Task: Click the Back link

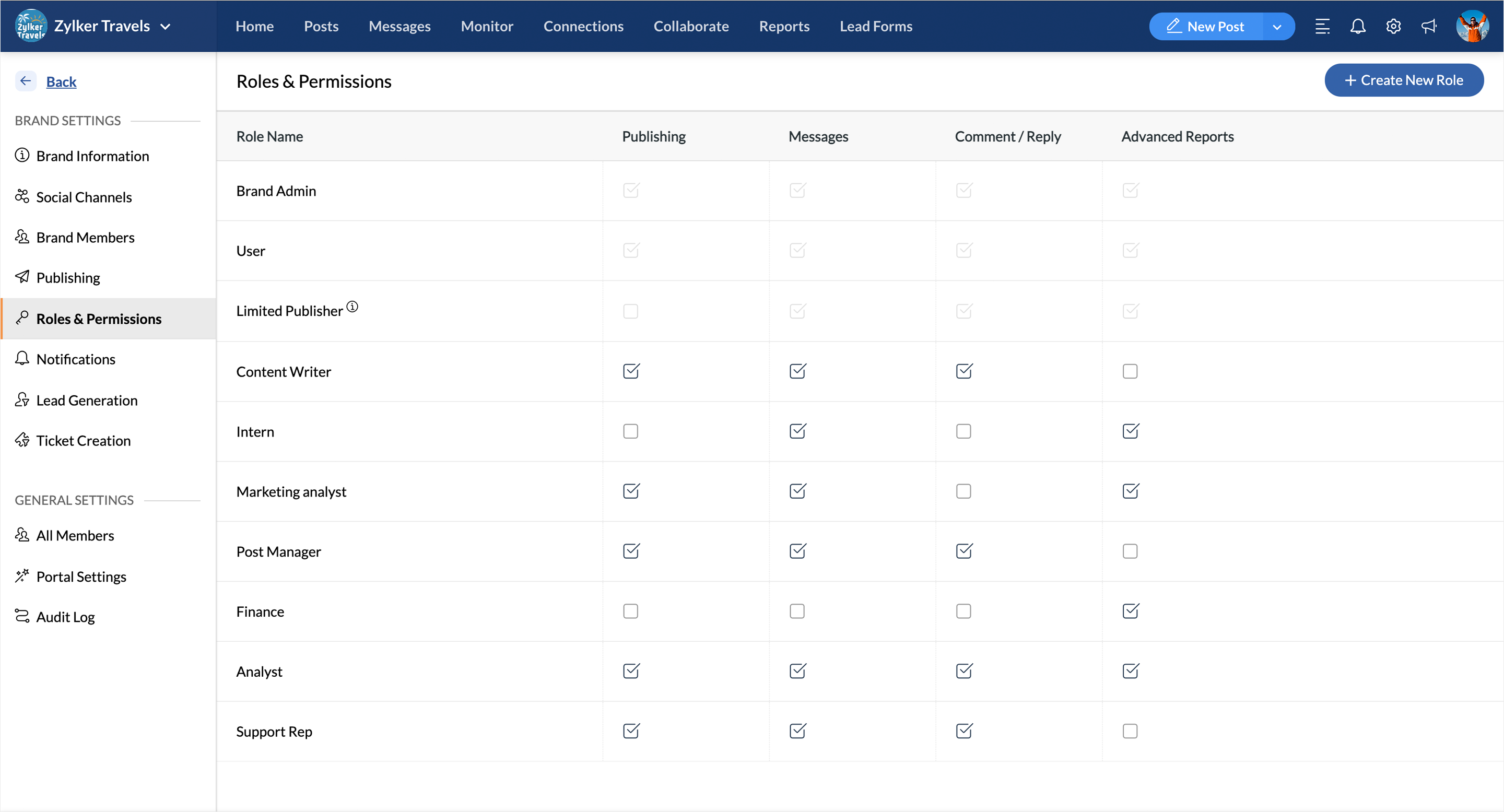Action: [x=61, y=82]
